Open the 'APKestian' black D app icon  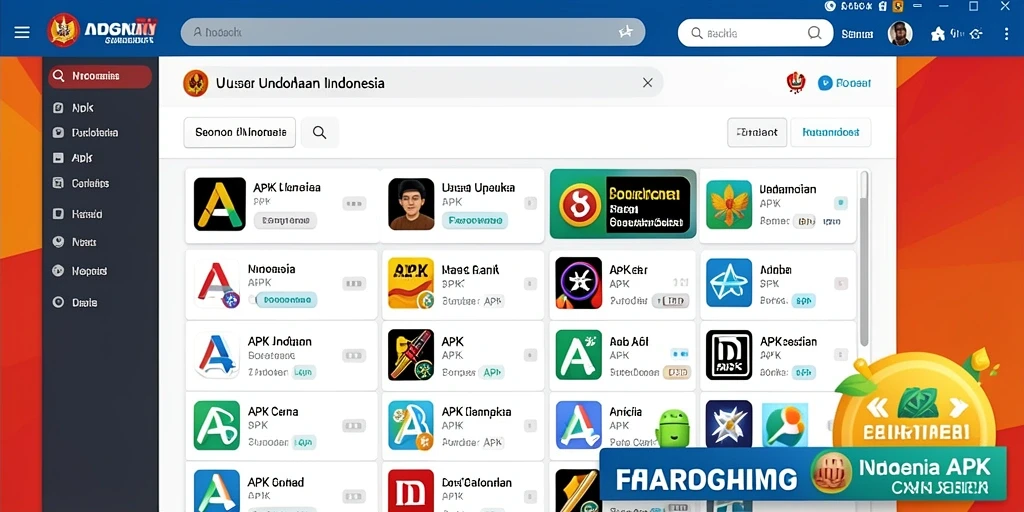(729, 355)
